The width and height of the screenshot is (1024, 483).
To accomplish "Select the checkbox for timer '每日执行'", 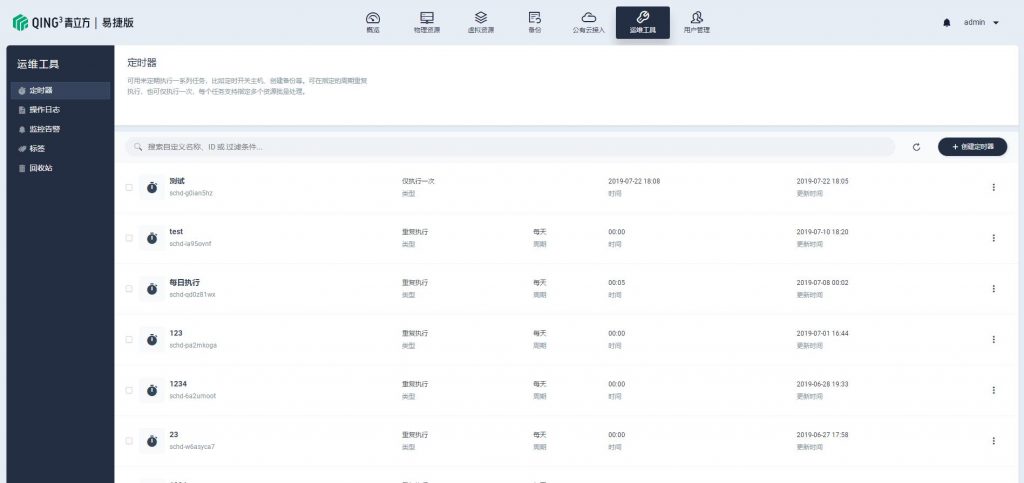I will [128, 289].
